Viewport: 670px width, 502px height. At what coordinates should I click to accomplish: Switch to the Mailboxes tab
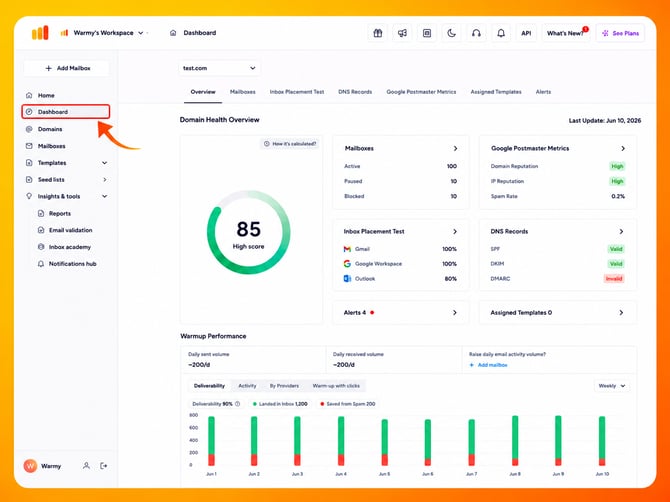pos(243,92)
